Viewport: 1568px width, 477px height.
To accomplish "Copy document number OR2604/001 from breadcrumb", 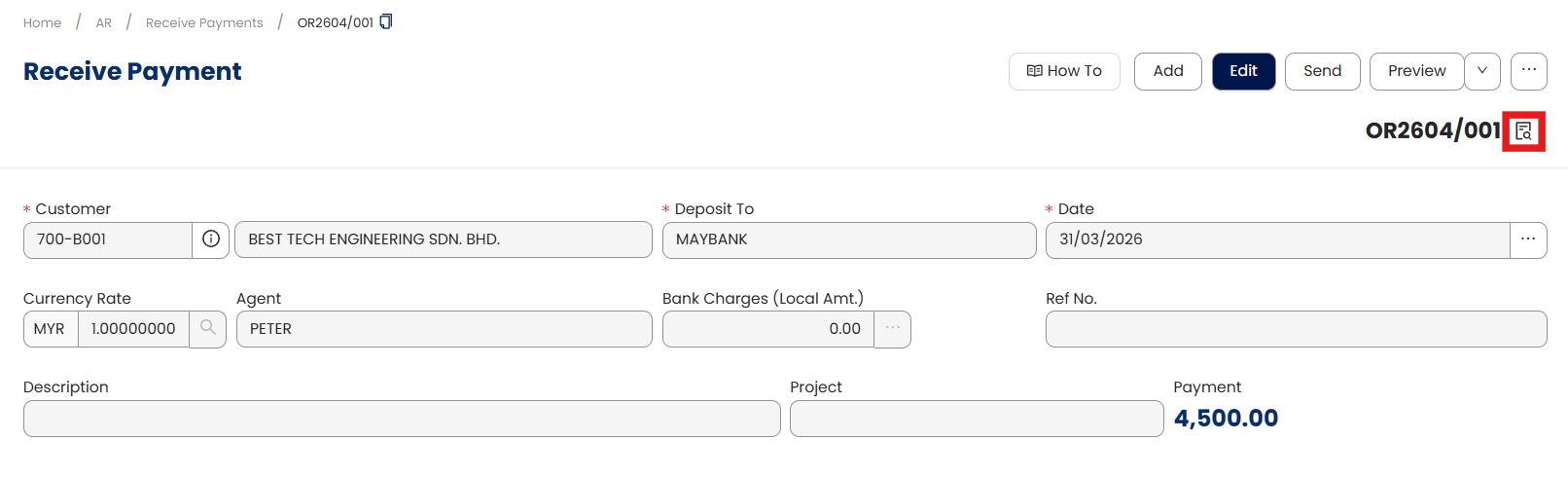I will [x=386, y=21].
